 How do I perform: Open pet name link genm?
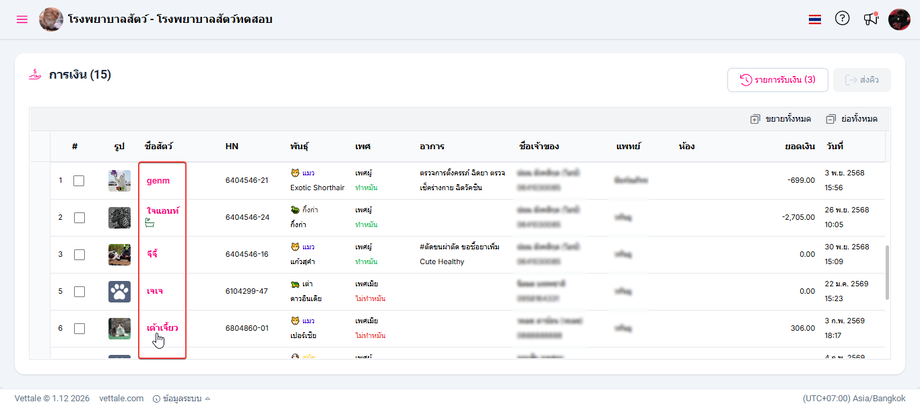(x=158, y=180)
